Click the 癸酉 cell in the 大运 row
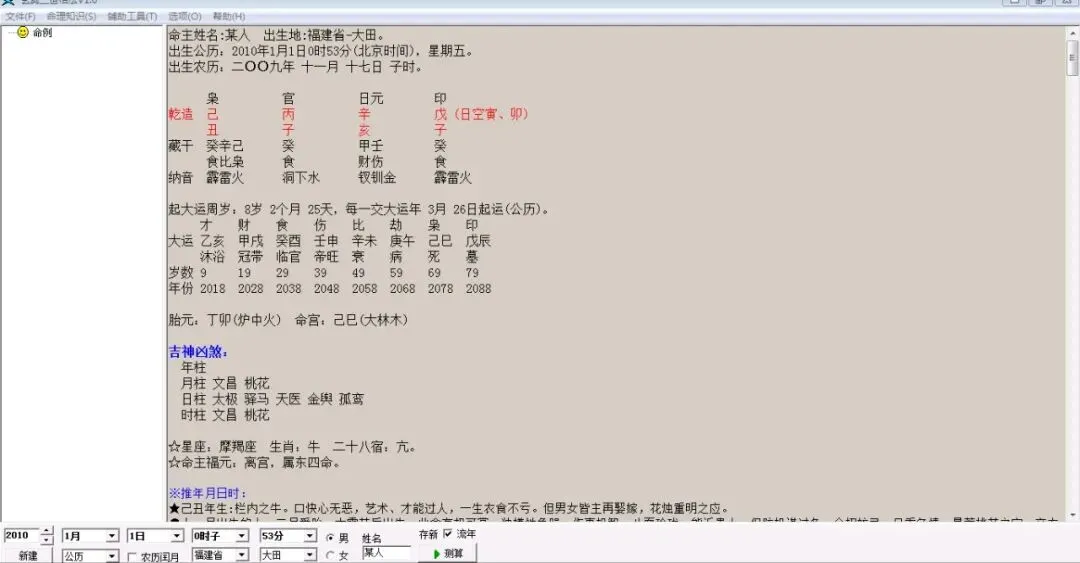This screenshot has height=563, width=1080. [289, 241]
